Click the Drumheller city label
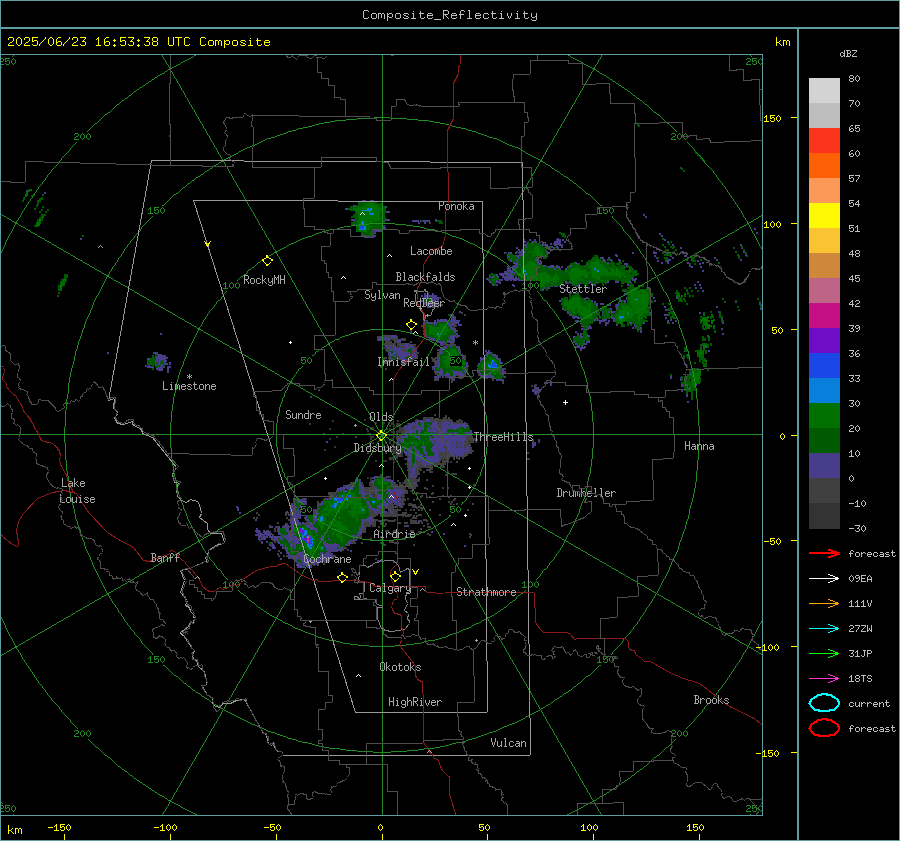Screen dimensions: 900x841 (586, 493)
